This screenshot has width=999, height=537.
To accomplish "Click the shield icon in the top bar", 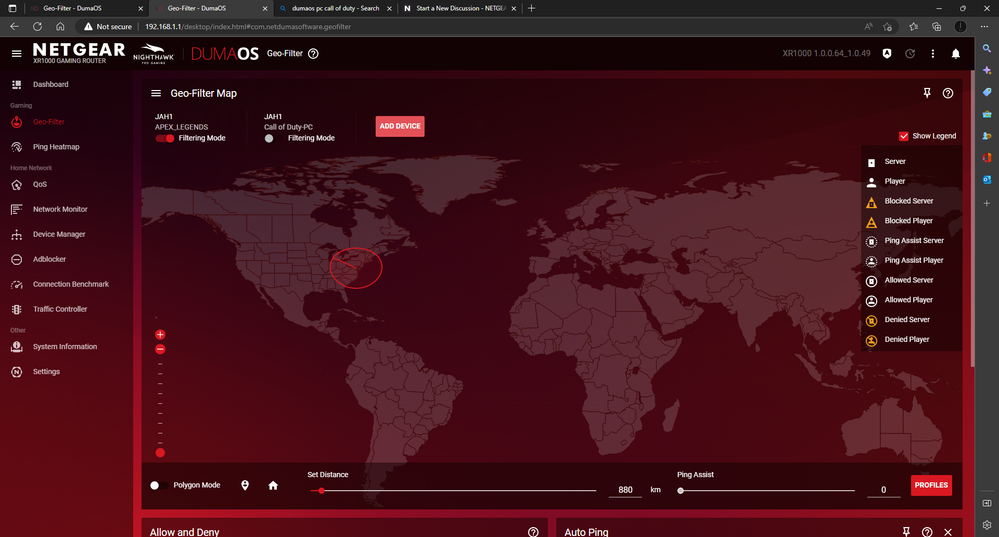I will tap(887, 54).
